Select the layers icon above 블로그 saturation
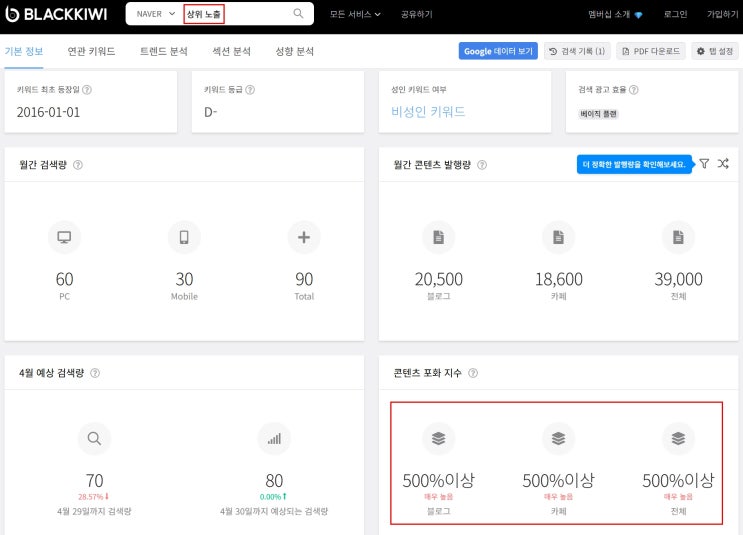743x535 pixels. 439,439
